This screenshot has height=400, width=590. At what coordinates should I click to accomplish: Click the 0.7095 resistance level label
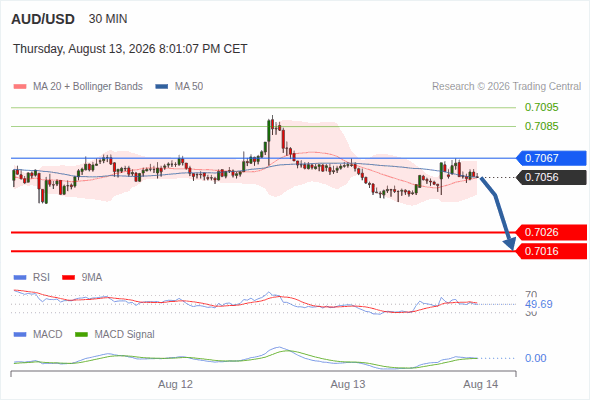pos(541,107)
